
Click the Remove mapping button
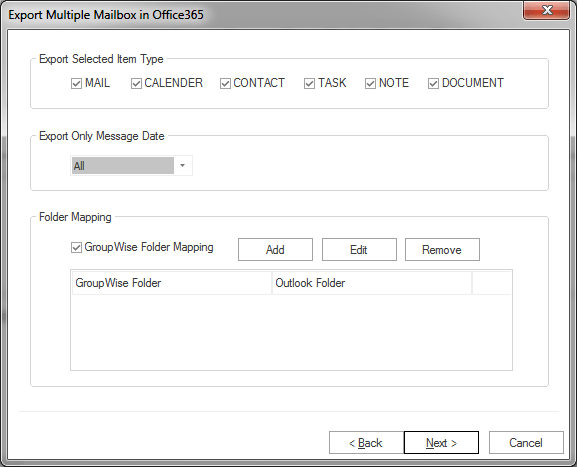[x=442, y=250]
